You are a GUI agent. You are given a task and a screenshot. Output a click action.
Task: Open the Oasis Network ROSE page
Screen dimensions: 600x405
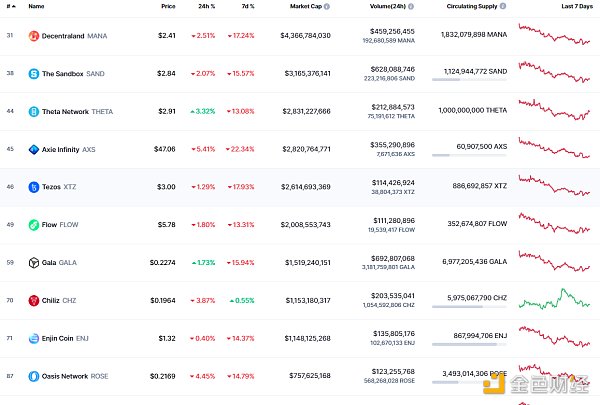click(75, 376)
